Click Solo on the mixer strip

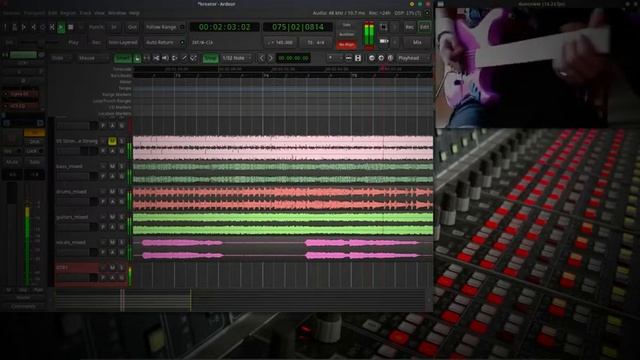point(34,162)
